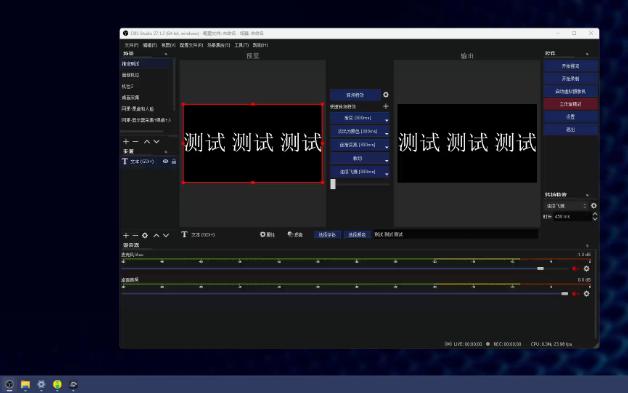Move the selected source up
The height and width of the screenshot is (393, 628).
[156, 235]
